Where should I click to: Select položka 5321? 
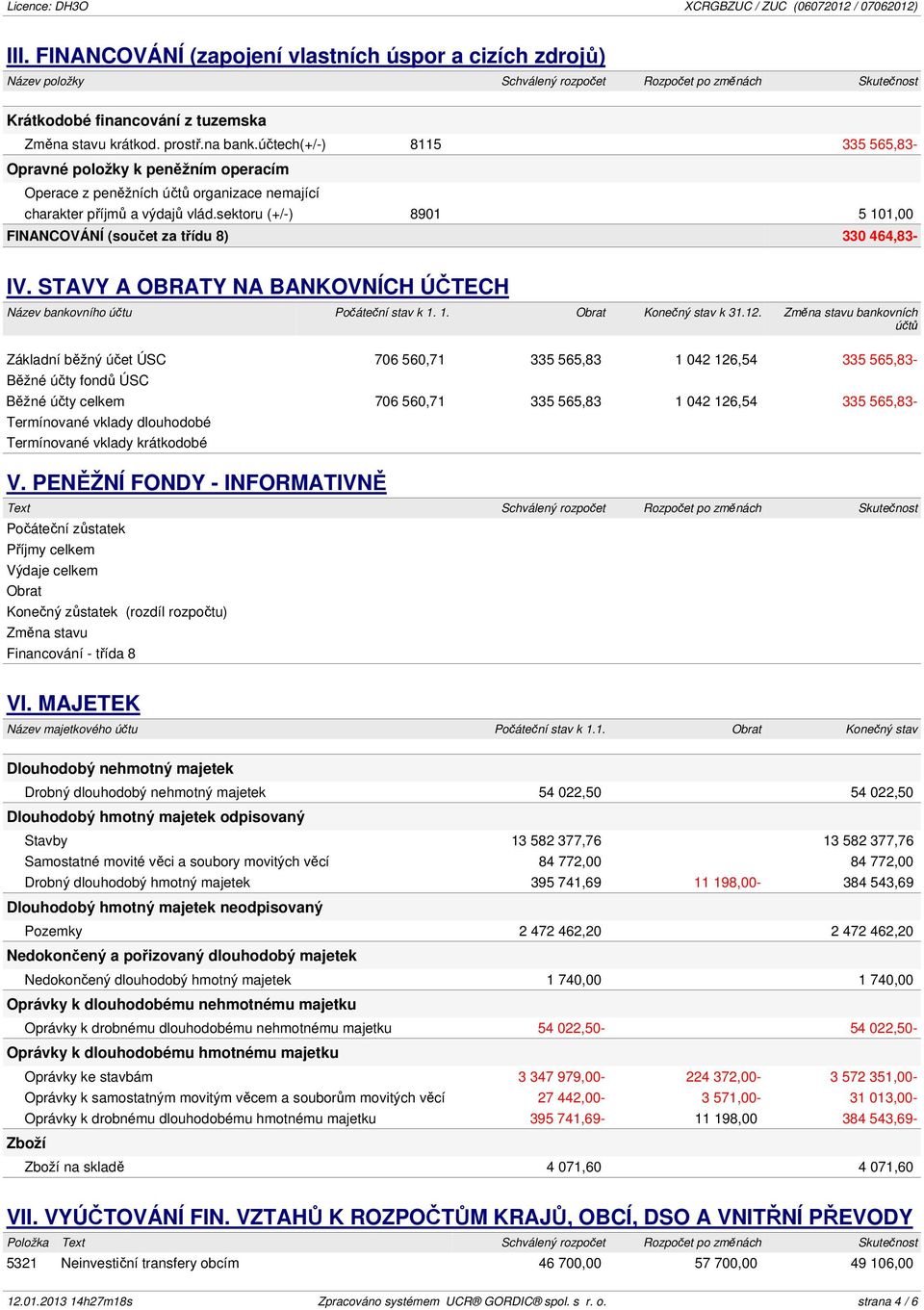22,1263
